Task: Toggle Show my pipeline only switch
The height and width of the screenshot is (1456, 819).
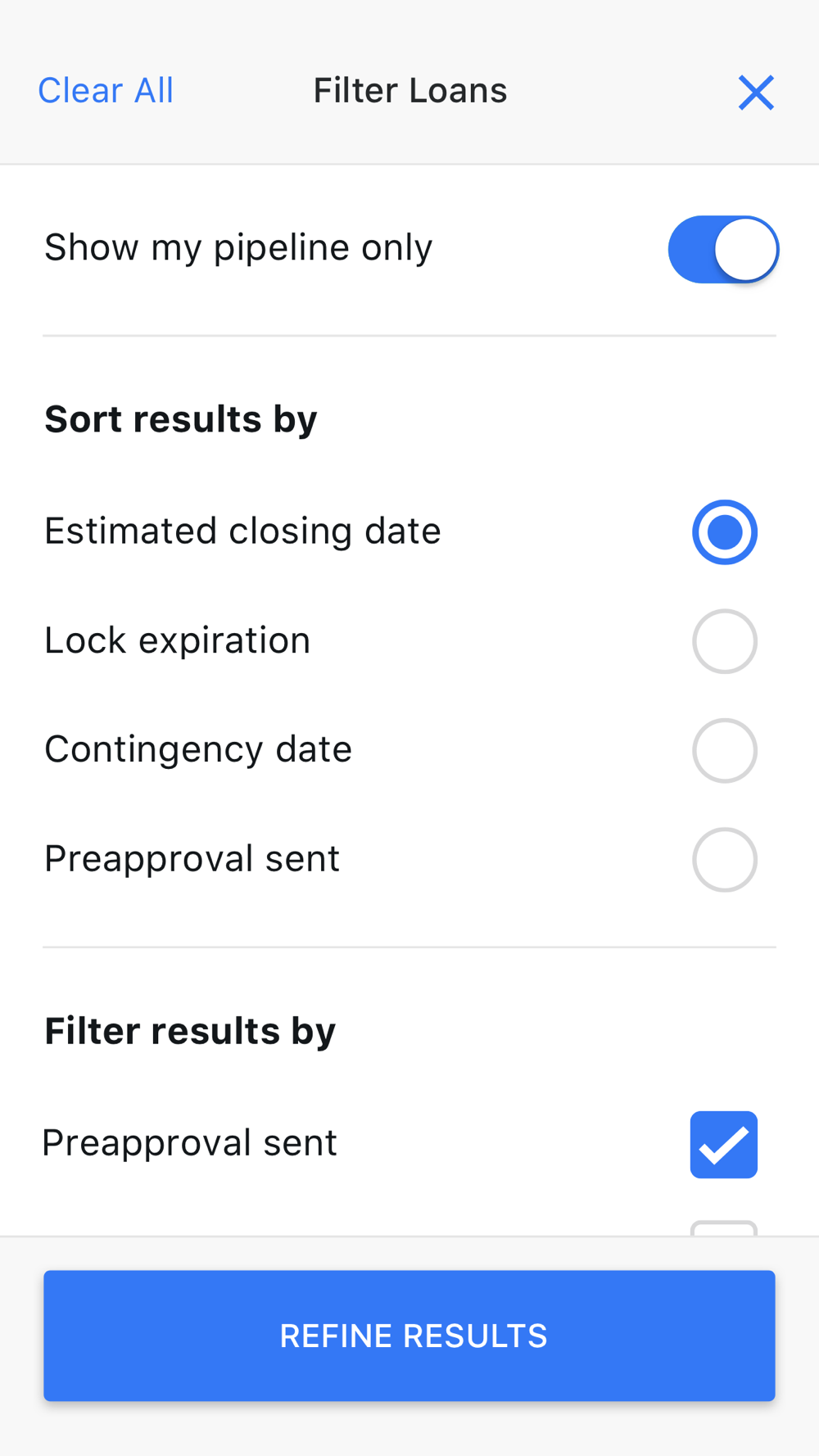Action: (723, 249)
